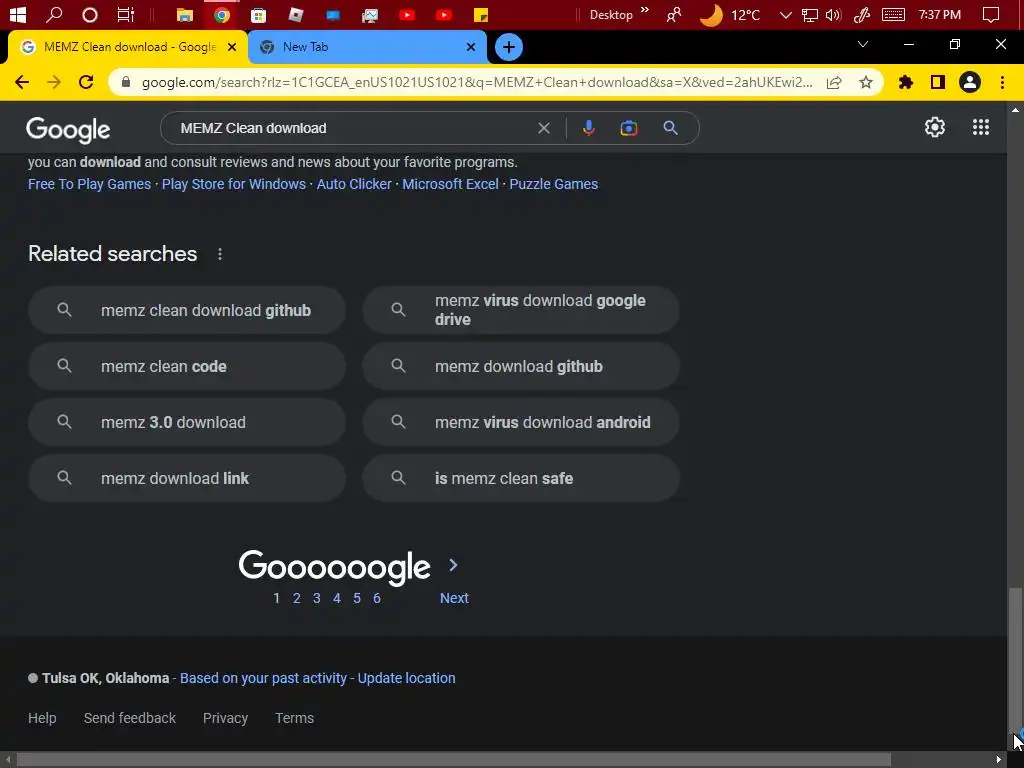Image resolution: width=1024 pixels, height=768 pixels.
Task: Open File Explorer from taskbar
Action: 185,14
